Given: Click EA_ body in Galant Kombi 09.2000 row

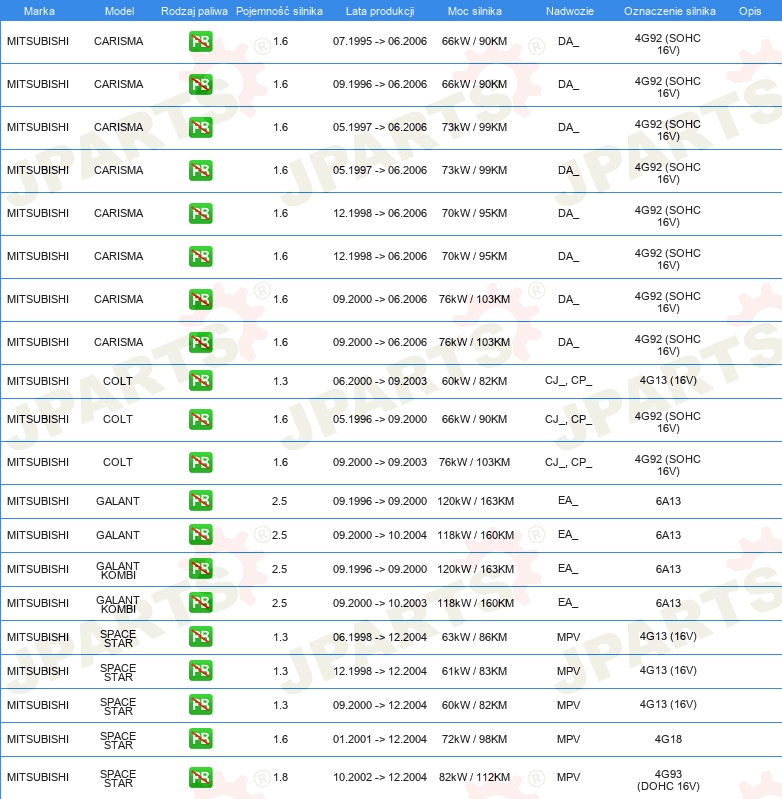Looking at the screenshot, I should (x=568, y=602).
